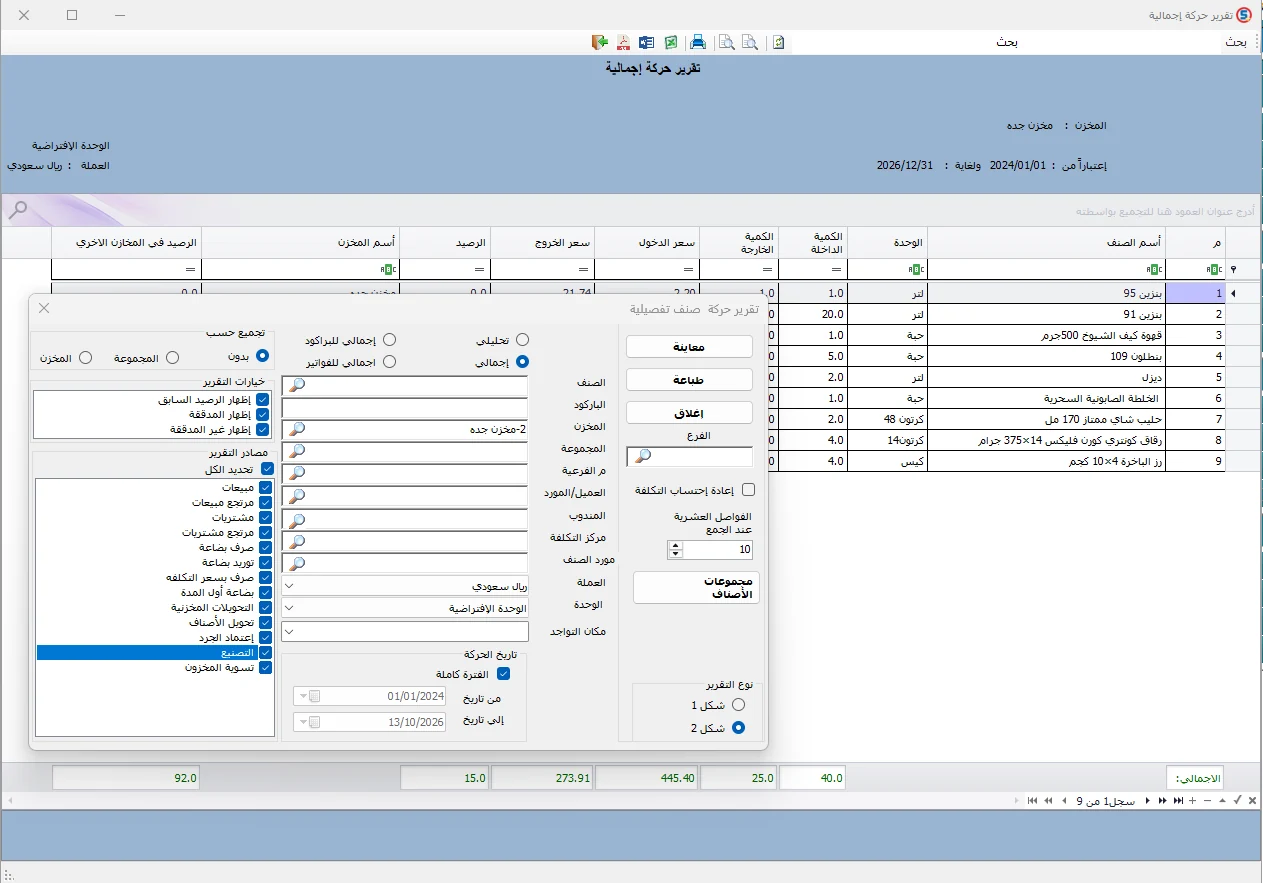Click the printer icon in toolbar

coord(698,42)
